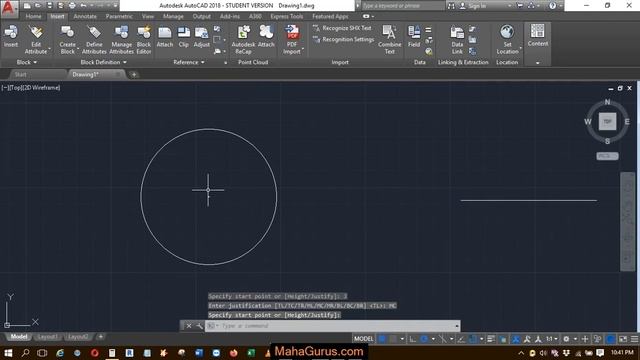Add a new drawing tab with plus
Screen dimensions: 640x360
134,74
